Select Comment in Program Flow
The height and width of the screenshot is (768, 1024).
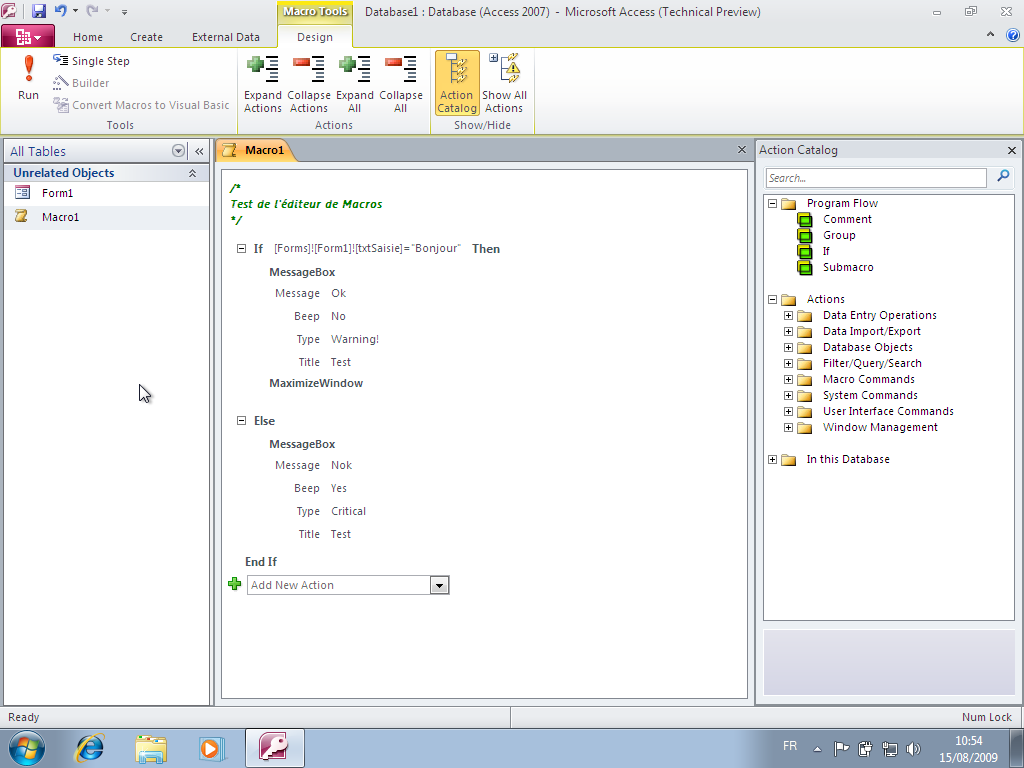point(847,219)
